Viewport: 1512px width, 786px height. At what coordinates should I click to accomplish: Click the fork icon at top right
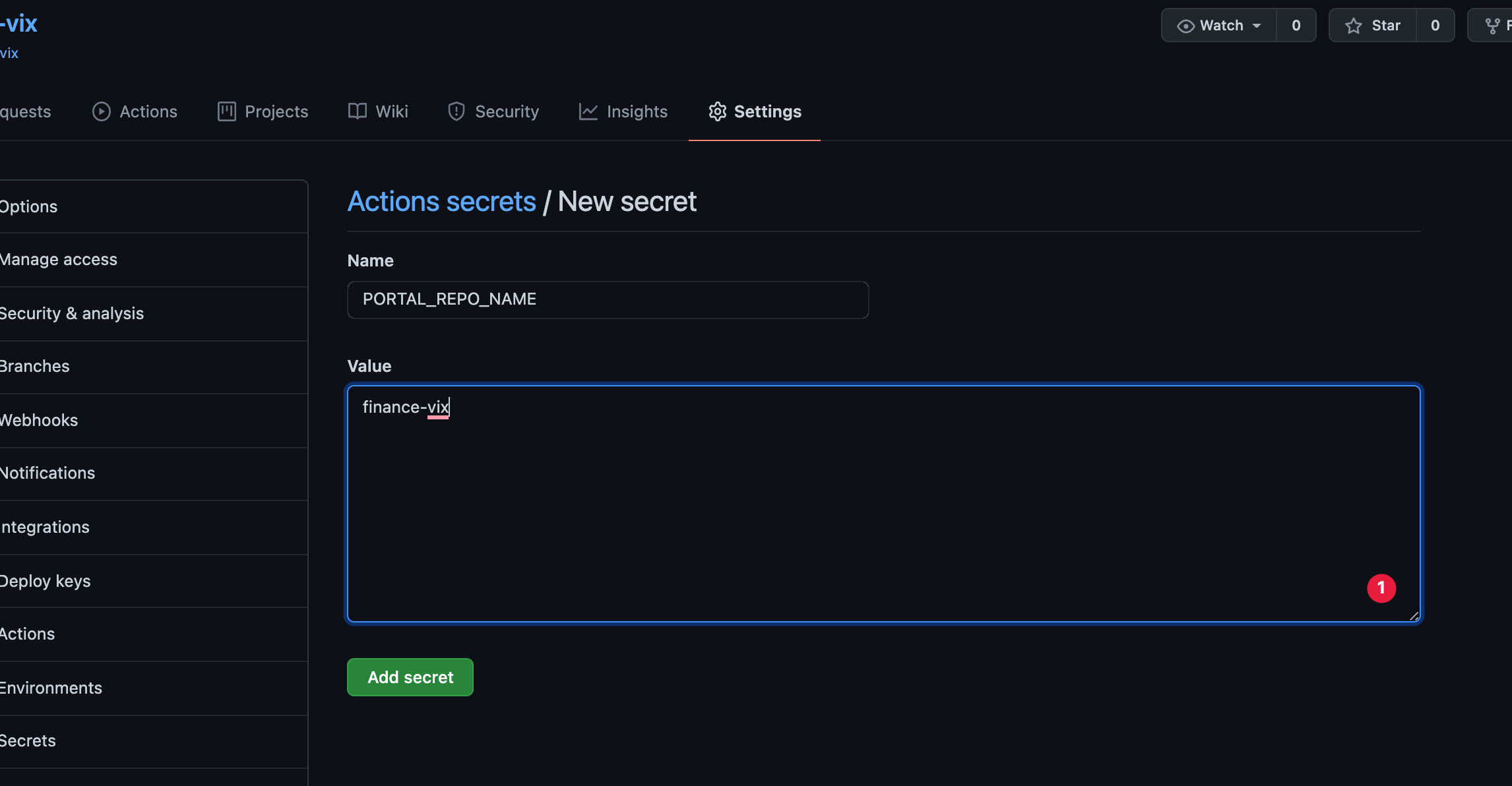coord(1492,26)
